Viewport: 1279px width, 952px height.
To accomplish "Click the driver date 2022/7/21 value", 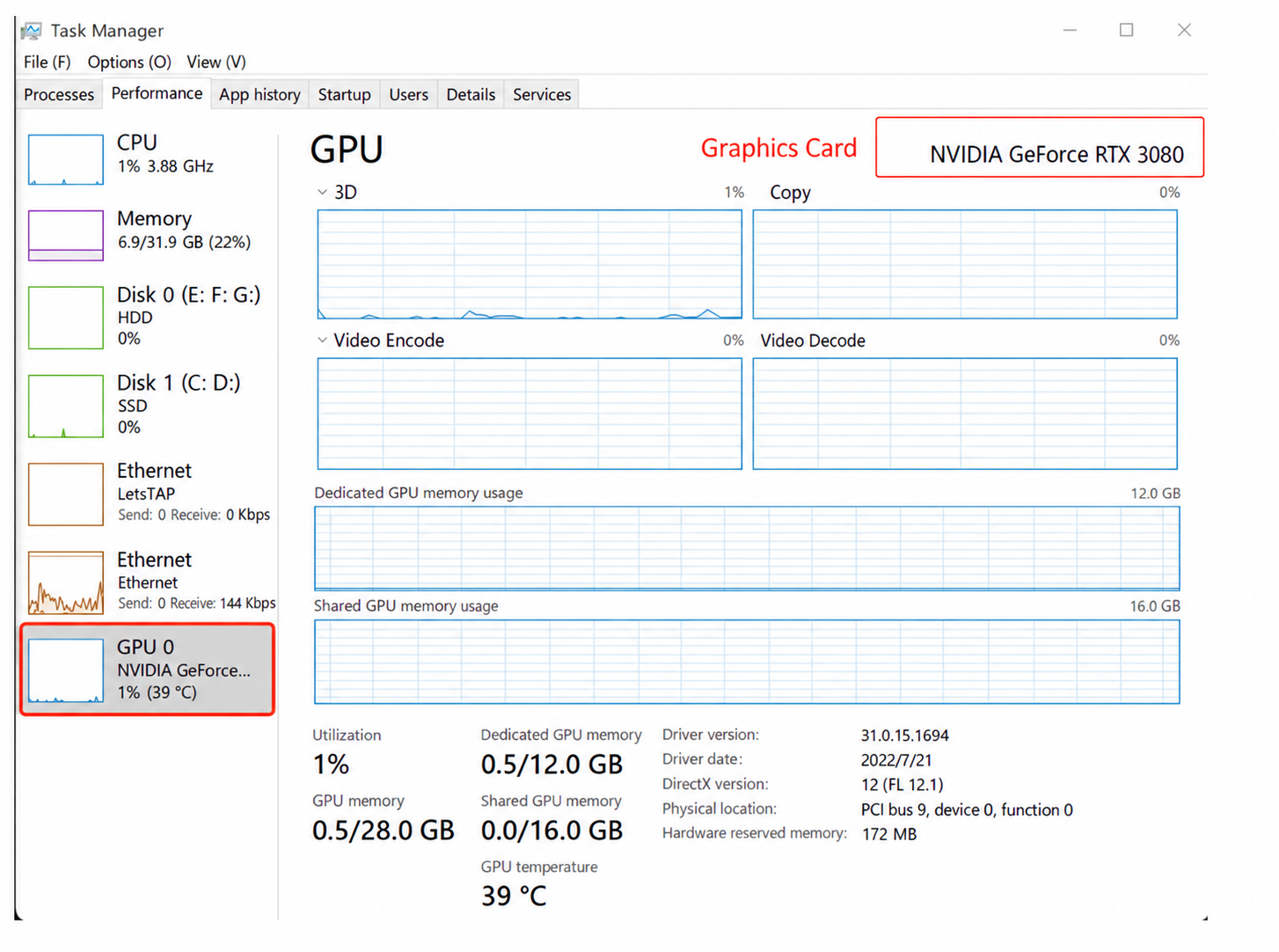I will 895,760.
